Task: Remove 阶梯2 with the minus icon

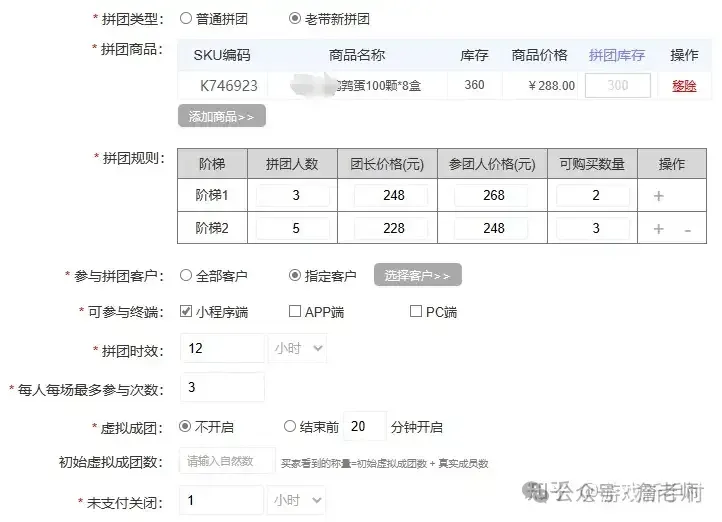Action: click(687, 230)
